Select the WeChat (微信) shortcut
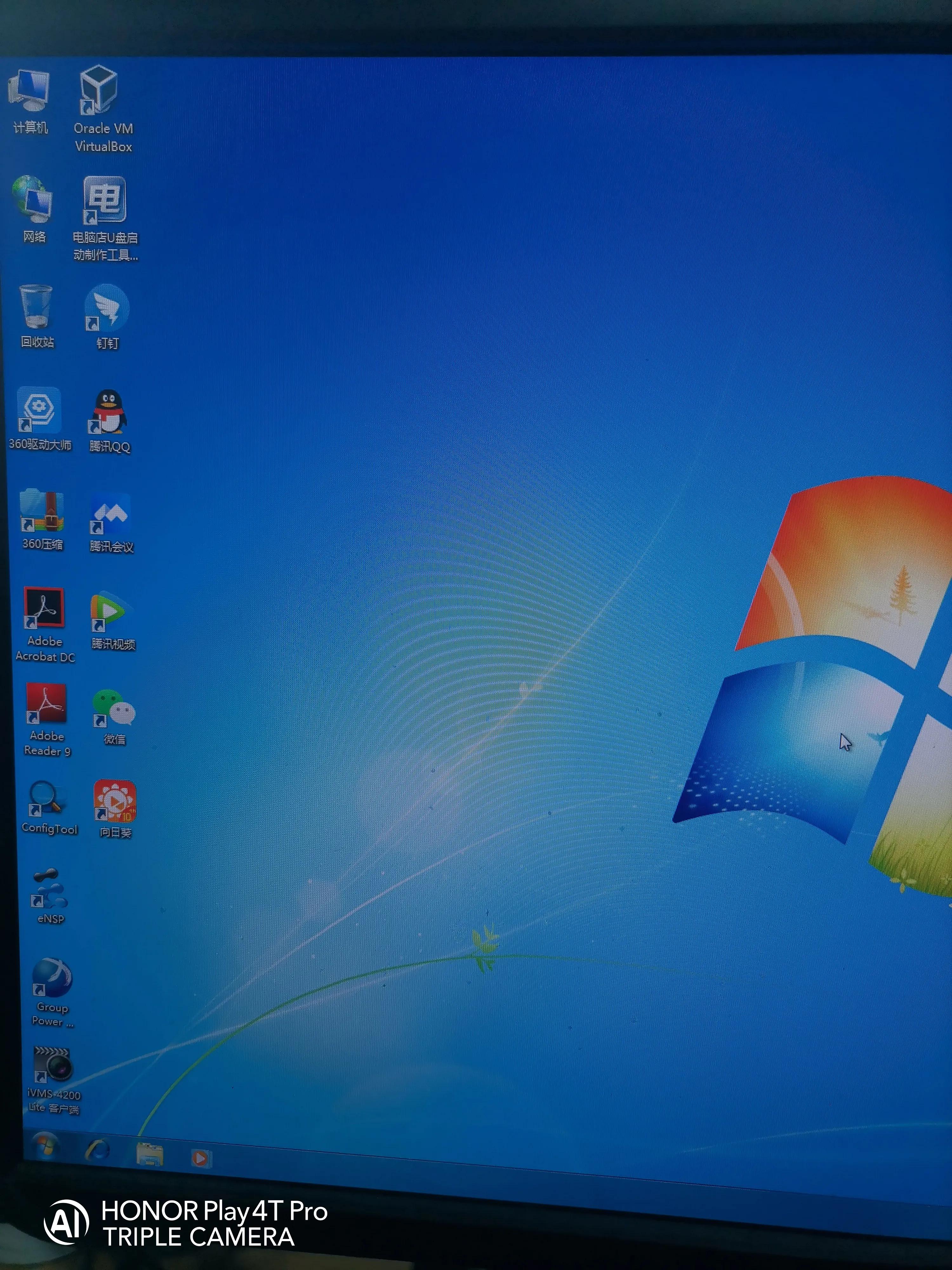The width and height of the screenshot is (952, 1270). (114, 708)
